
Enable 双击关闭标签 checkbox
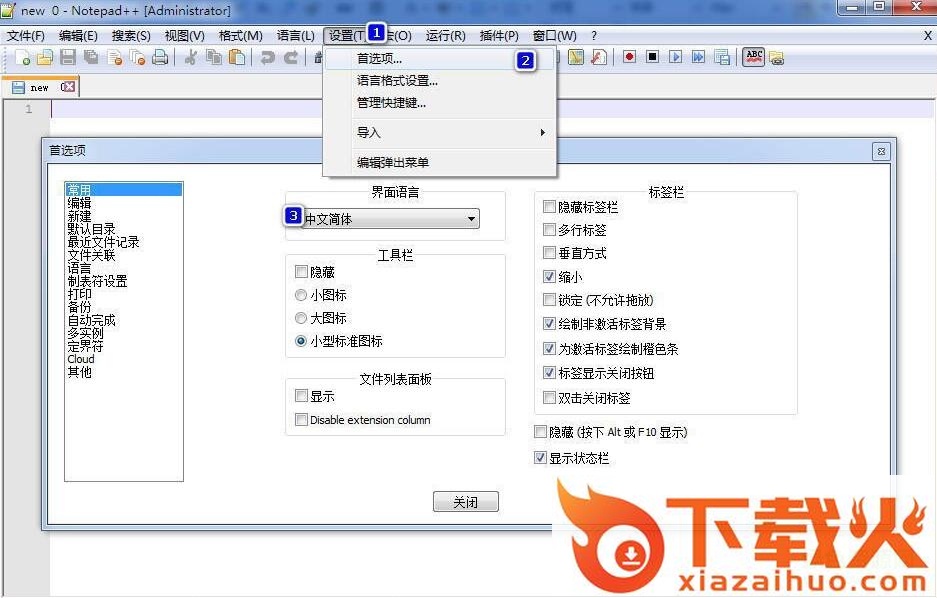click(x=549, y=397)
